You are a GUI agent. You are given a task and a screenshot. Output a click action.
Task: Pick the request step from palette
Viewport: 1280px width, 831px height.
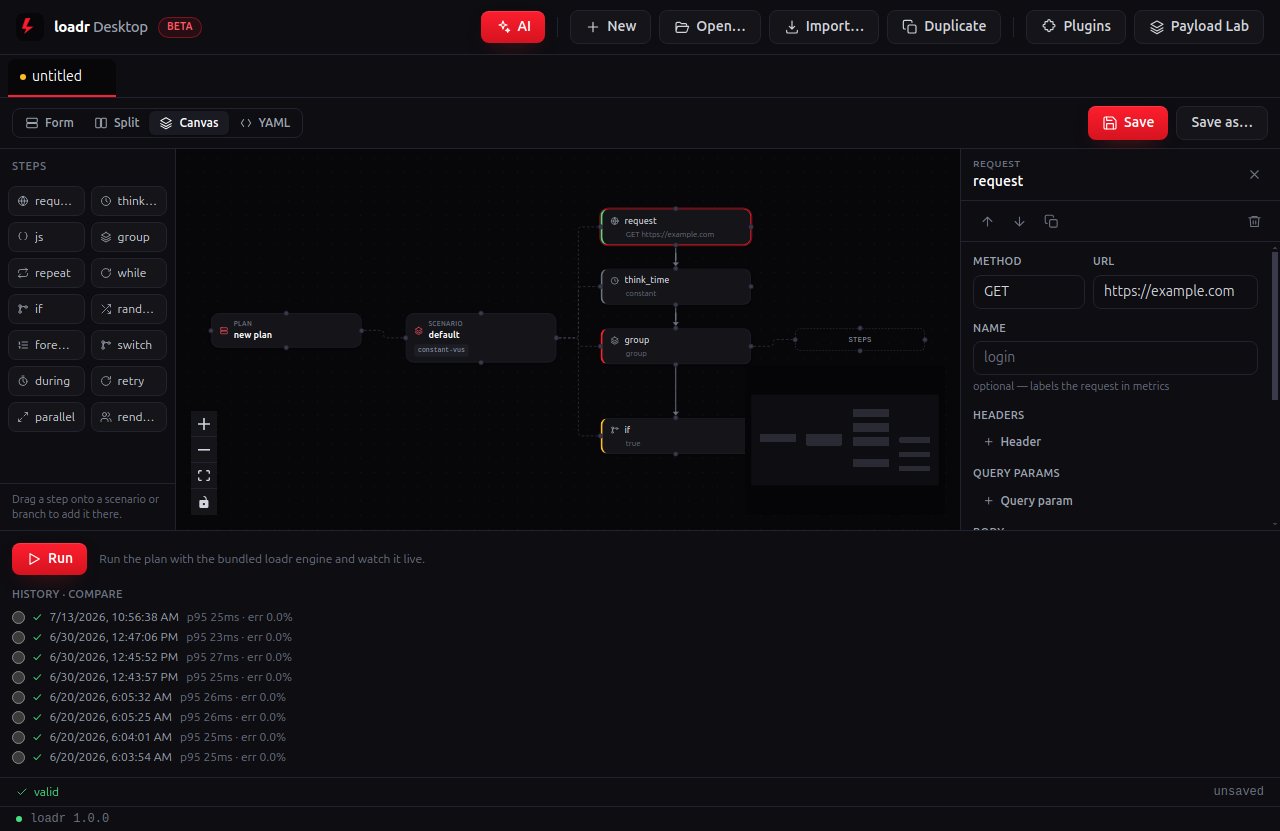(46, 201)
